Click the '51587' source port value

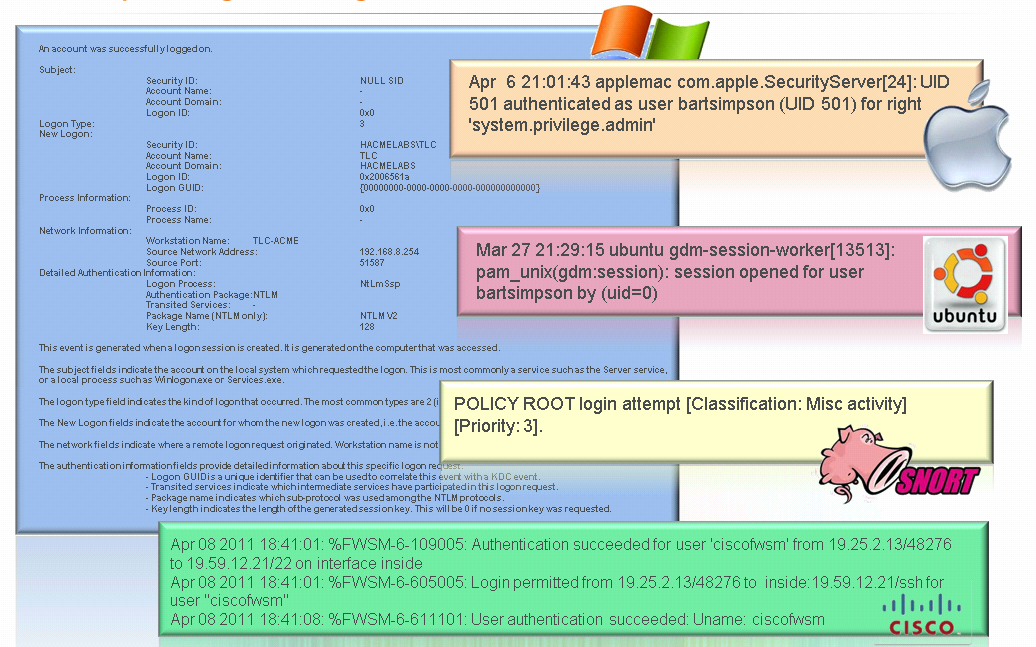tap(372, 262)
